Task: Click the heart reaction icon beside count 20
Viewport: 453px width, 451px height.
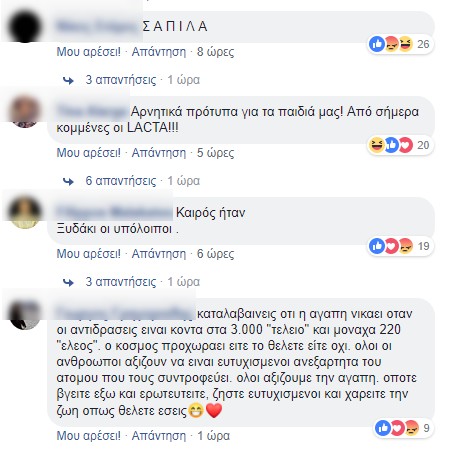Action: coord(406,145)
